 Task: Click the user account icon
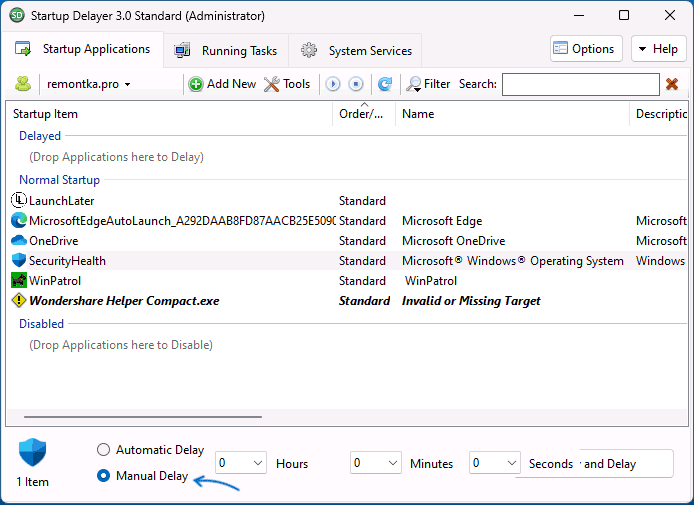(23, 84)
